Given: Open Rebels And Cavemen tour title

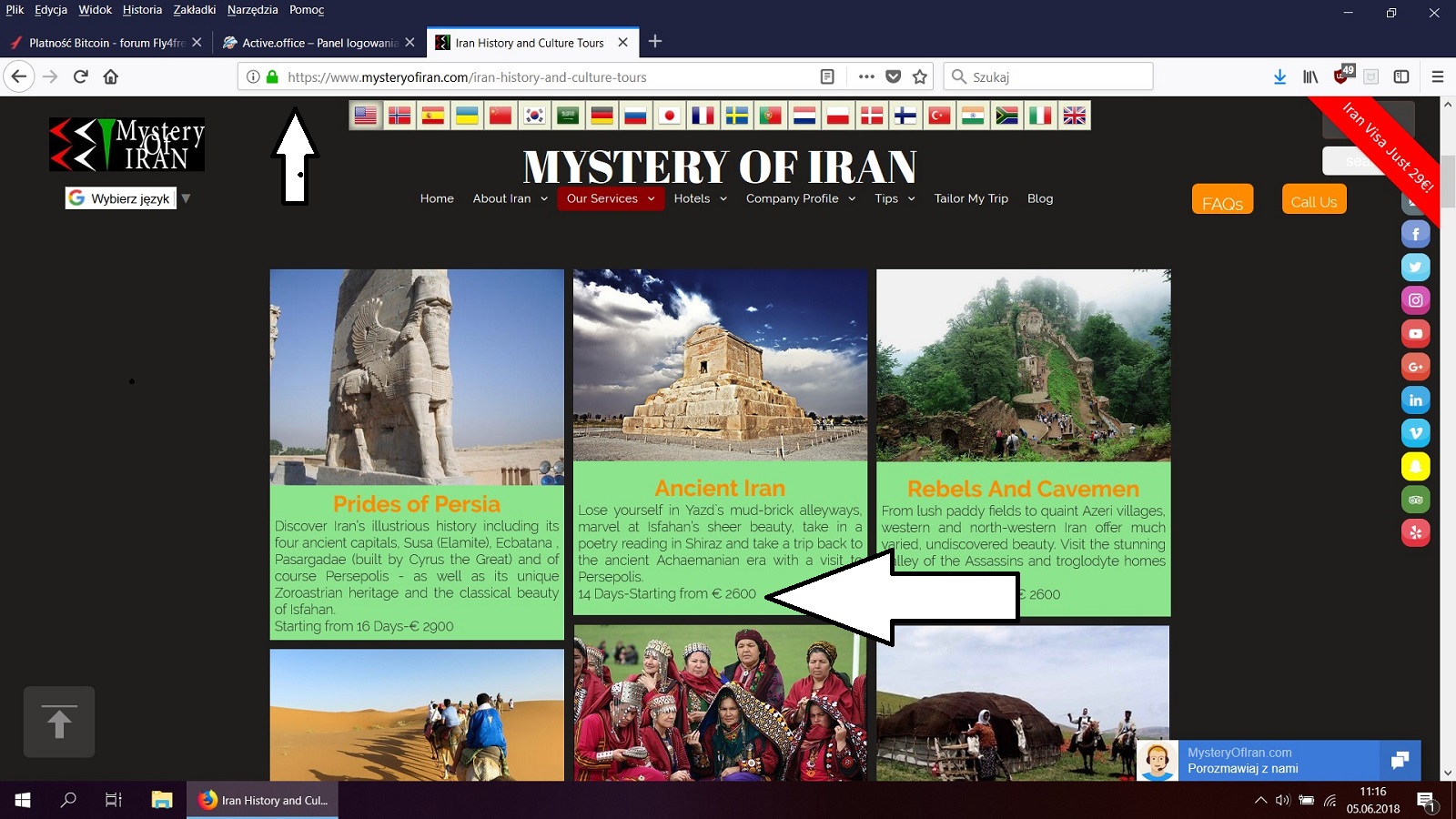Looking at the screenshot, I should (x=1023, y=489).
